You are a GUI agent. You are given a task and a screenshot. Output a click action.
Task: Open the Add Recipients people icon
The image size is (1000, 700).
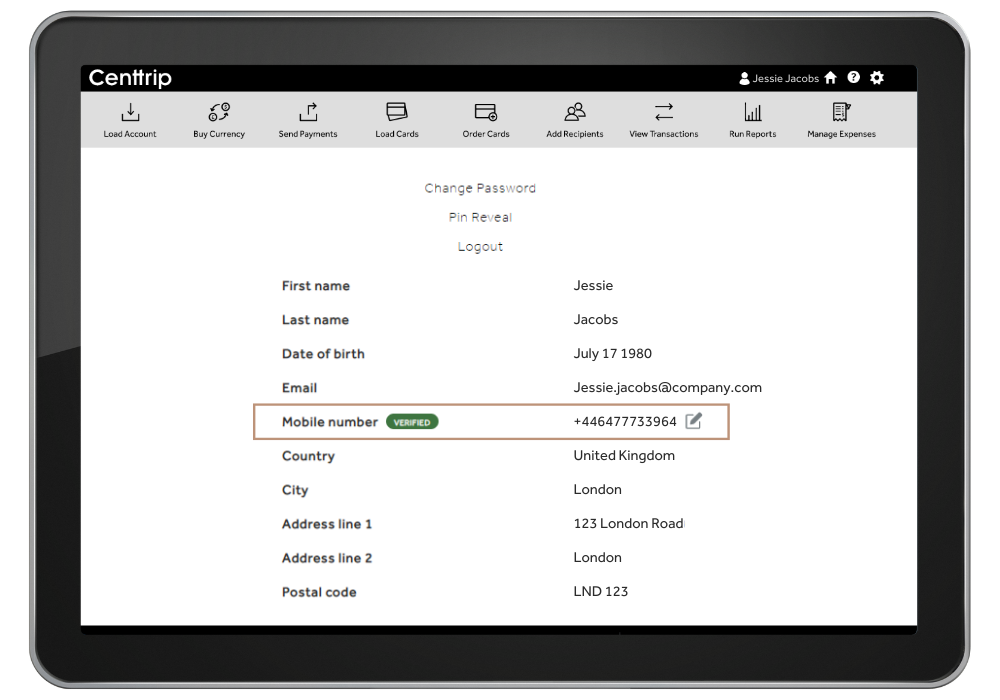click(x=575, y=112)
